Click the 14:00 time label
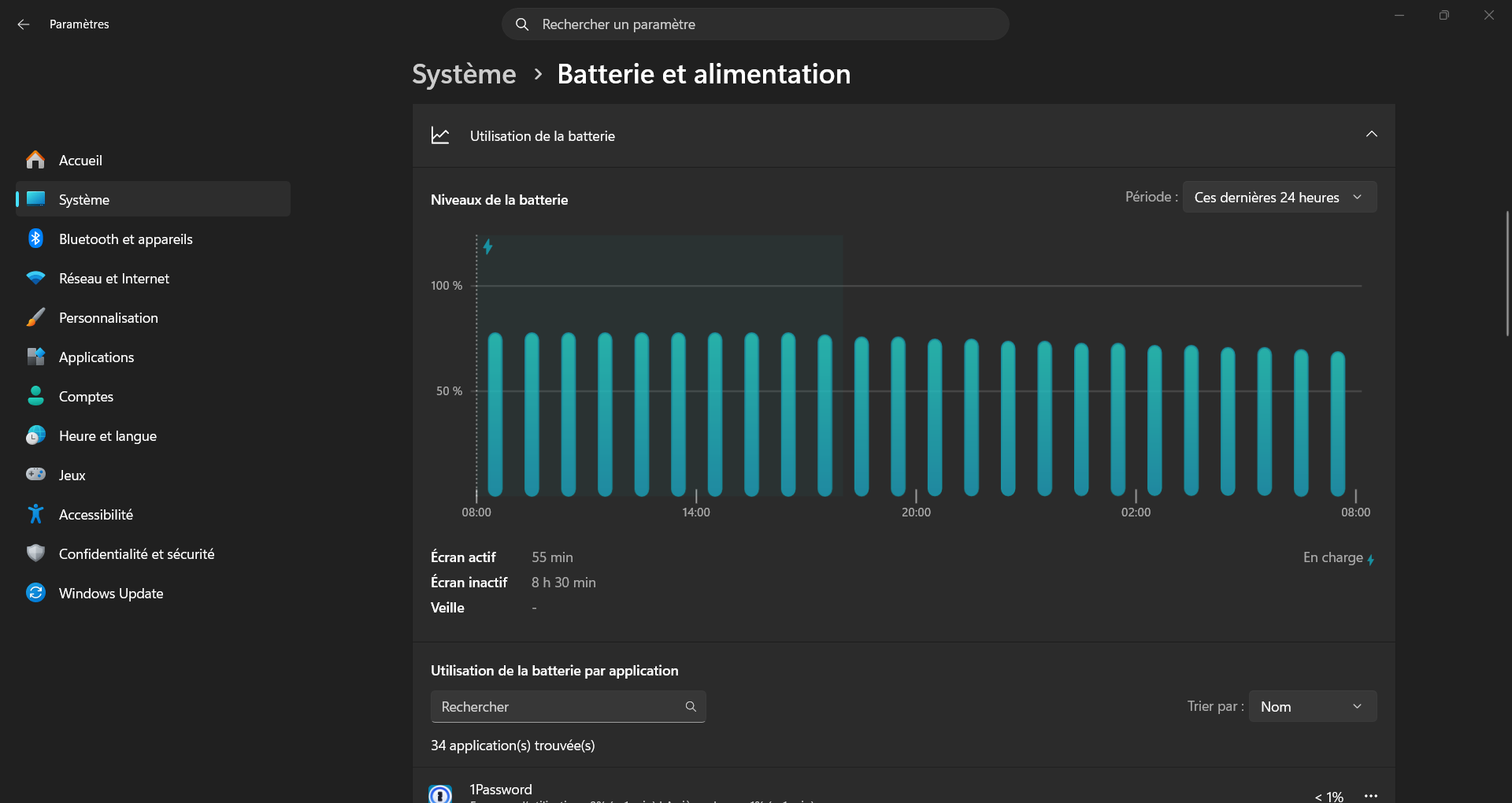This screenshot has width=1512, height=803. (696, 513)
